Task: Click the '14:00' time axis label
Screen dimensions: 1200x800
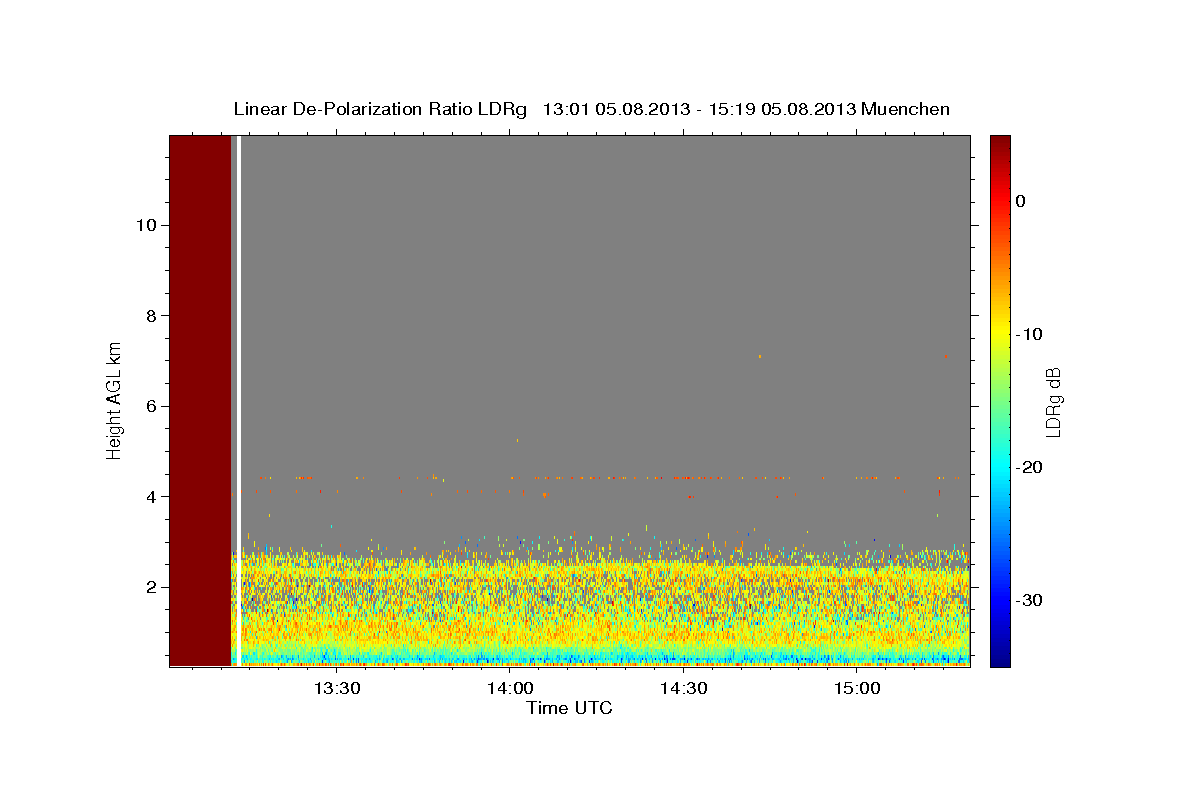Action: point(510,689)
